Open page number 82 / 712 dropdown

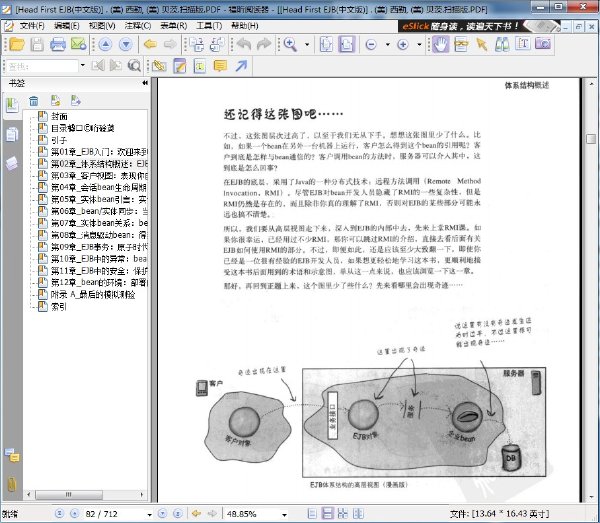coord(150,514)
